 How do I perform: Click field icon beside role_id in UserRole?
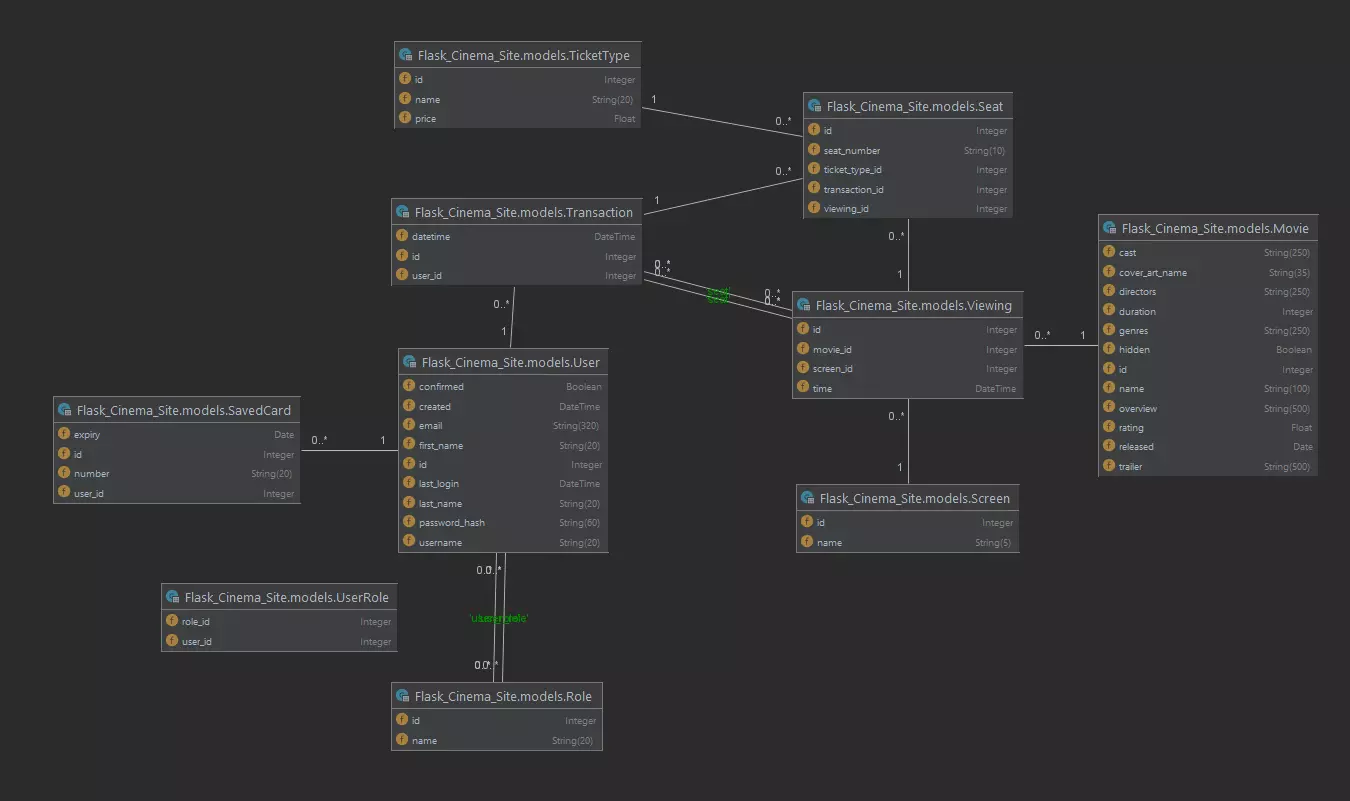pos(172,621)
